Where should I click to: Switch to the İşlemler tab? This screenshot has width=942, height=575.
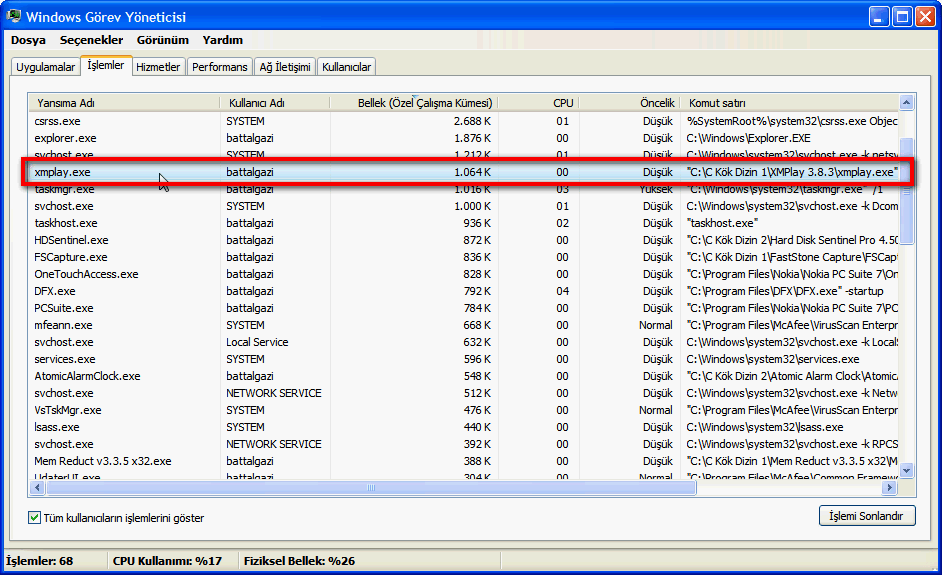pos(106,65)
